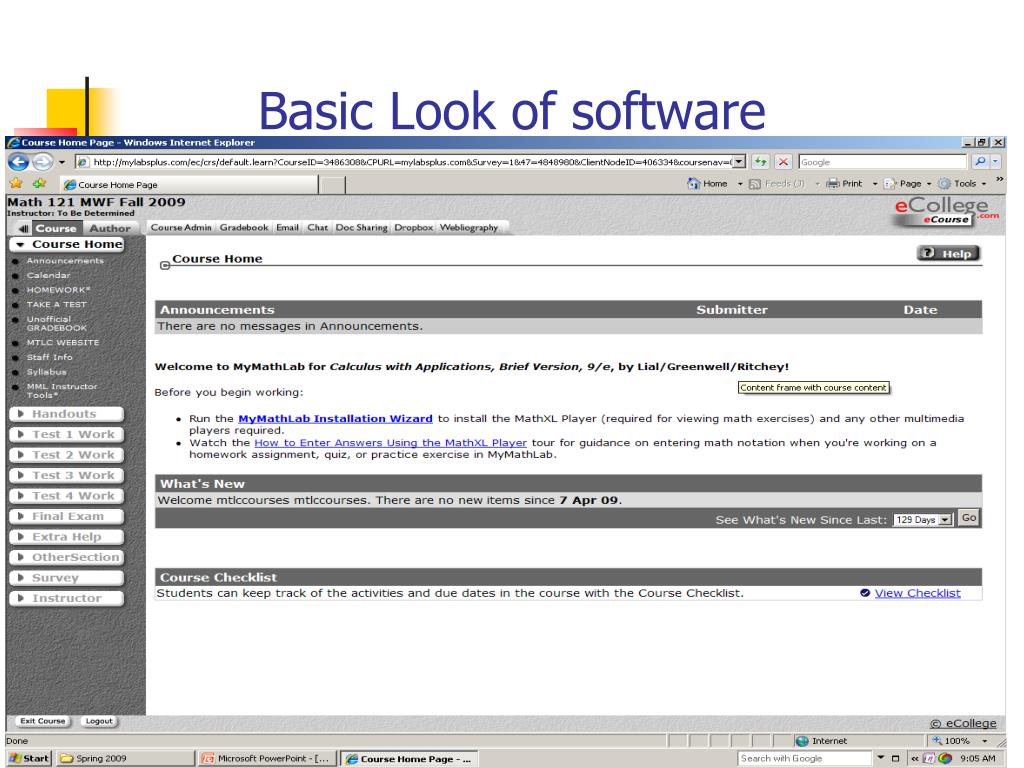1024x768 pixels.
Task: Expand the OtherSection unit
Action: 67,557
